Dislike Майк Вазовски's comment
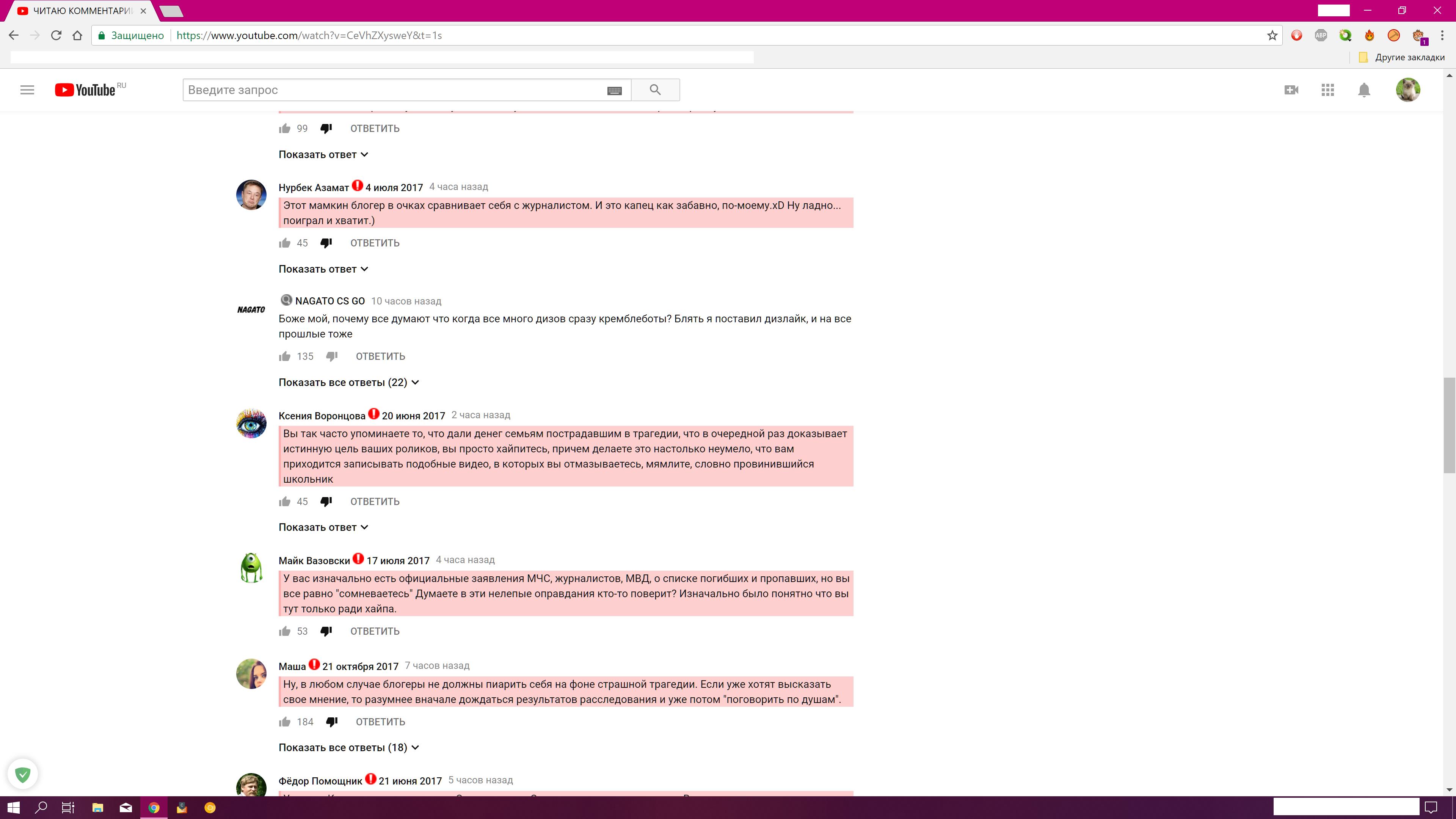This screenshot has height=819, width=1456. pyautogui.click(x=326, y=631)
